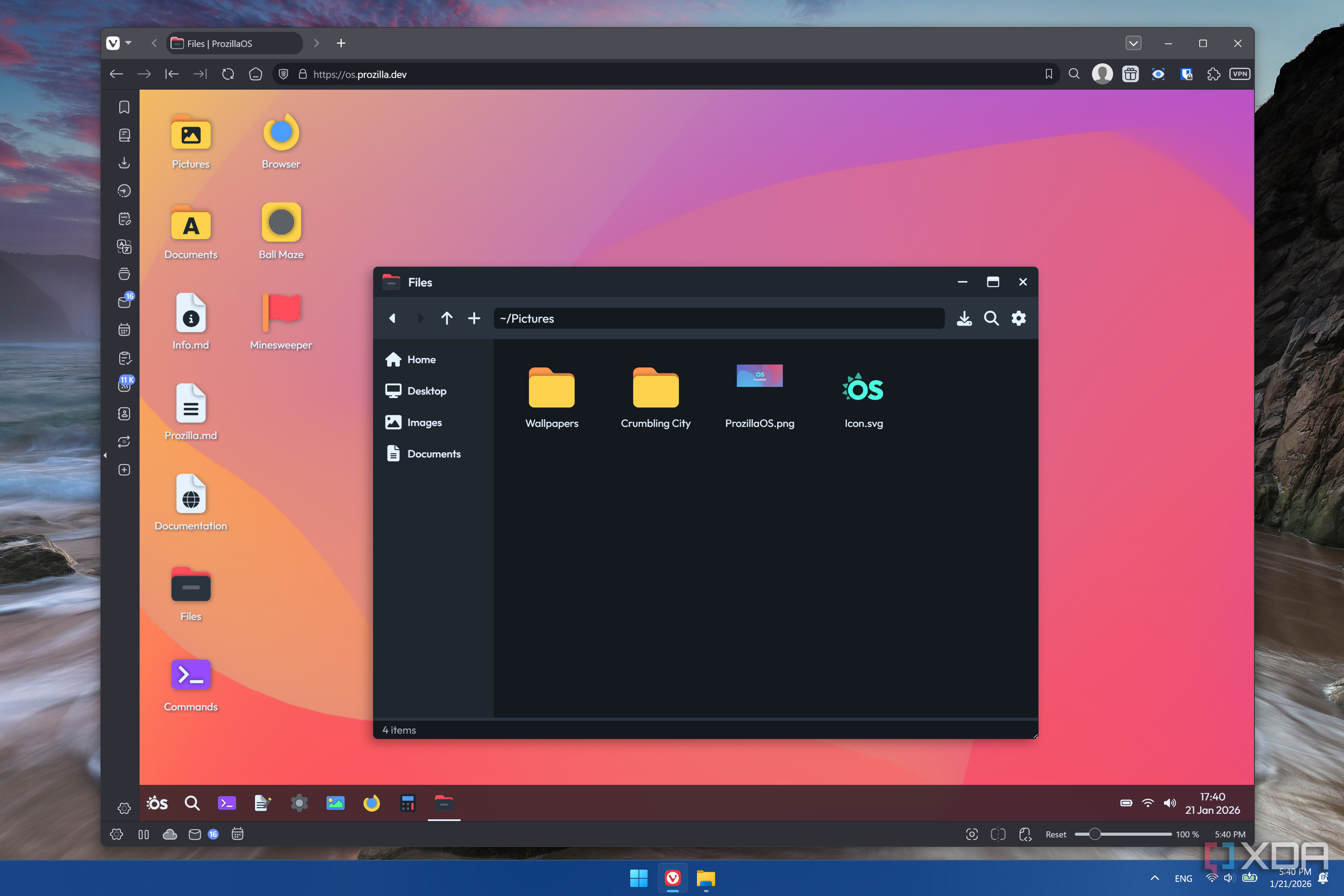Adjust the page zoom slider
The width and height of the screenshot is (1344, 896).
1094,834
